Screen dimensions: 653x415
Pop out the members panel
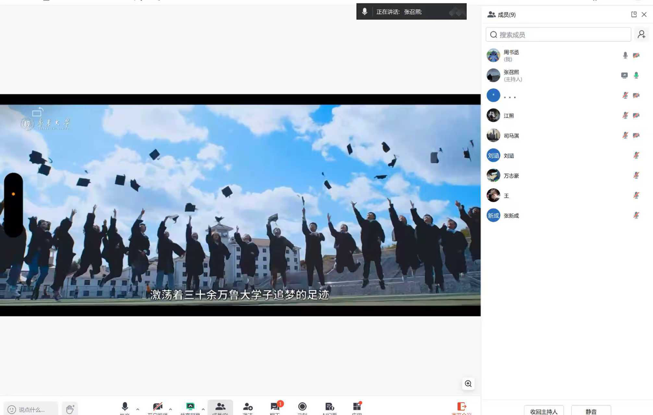tap(633, 15)
